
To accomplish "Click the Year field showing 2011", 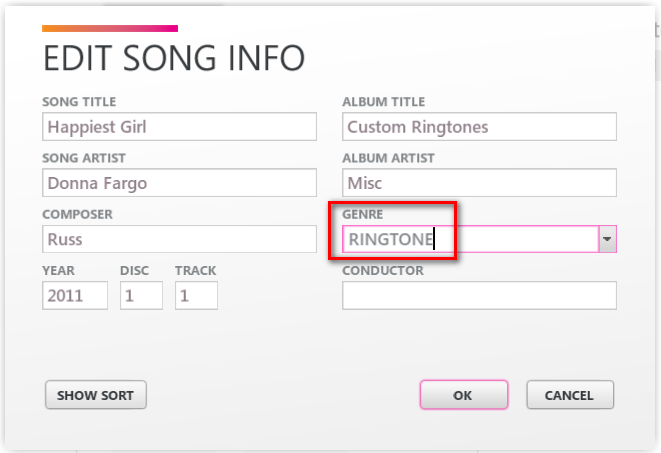I will pyautogui.click(x=75, y=296).
